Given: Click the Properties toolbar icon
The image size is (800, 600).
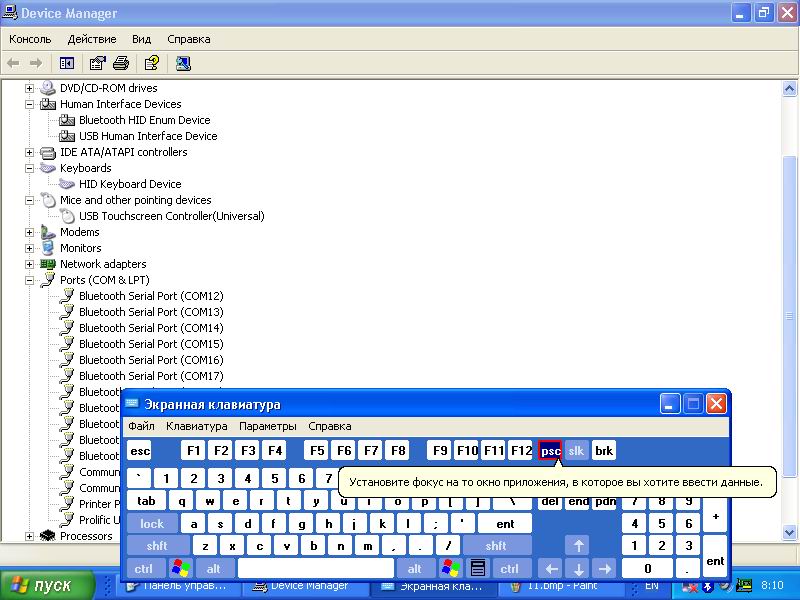Looking at the screenshot, I should pyautogui.click(x=97, y=63).
